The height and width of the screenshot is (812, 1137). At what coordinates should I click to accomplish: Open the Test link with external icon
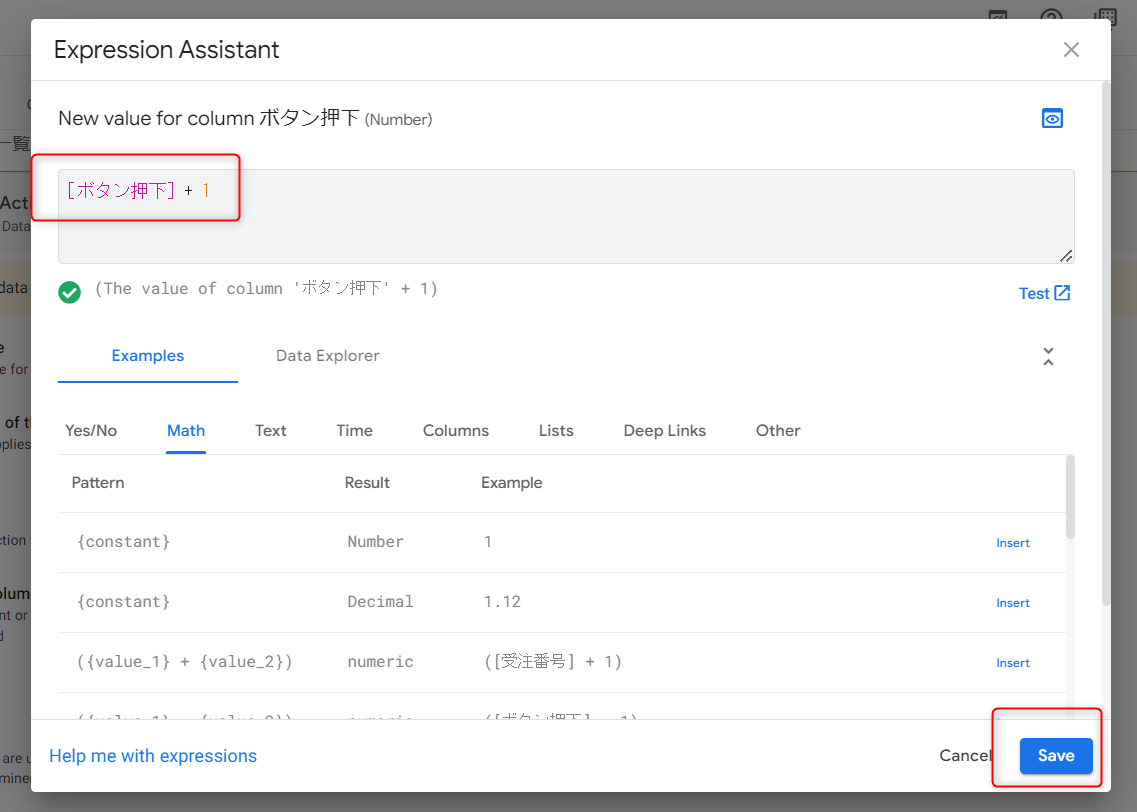[x=1044, y=293]
